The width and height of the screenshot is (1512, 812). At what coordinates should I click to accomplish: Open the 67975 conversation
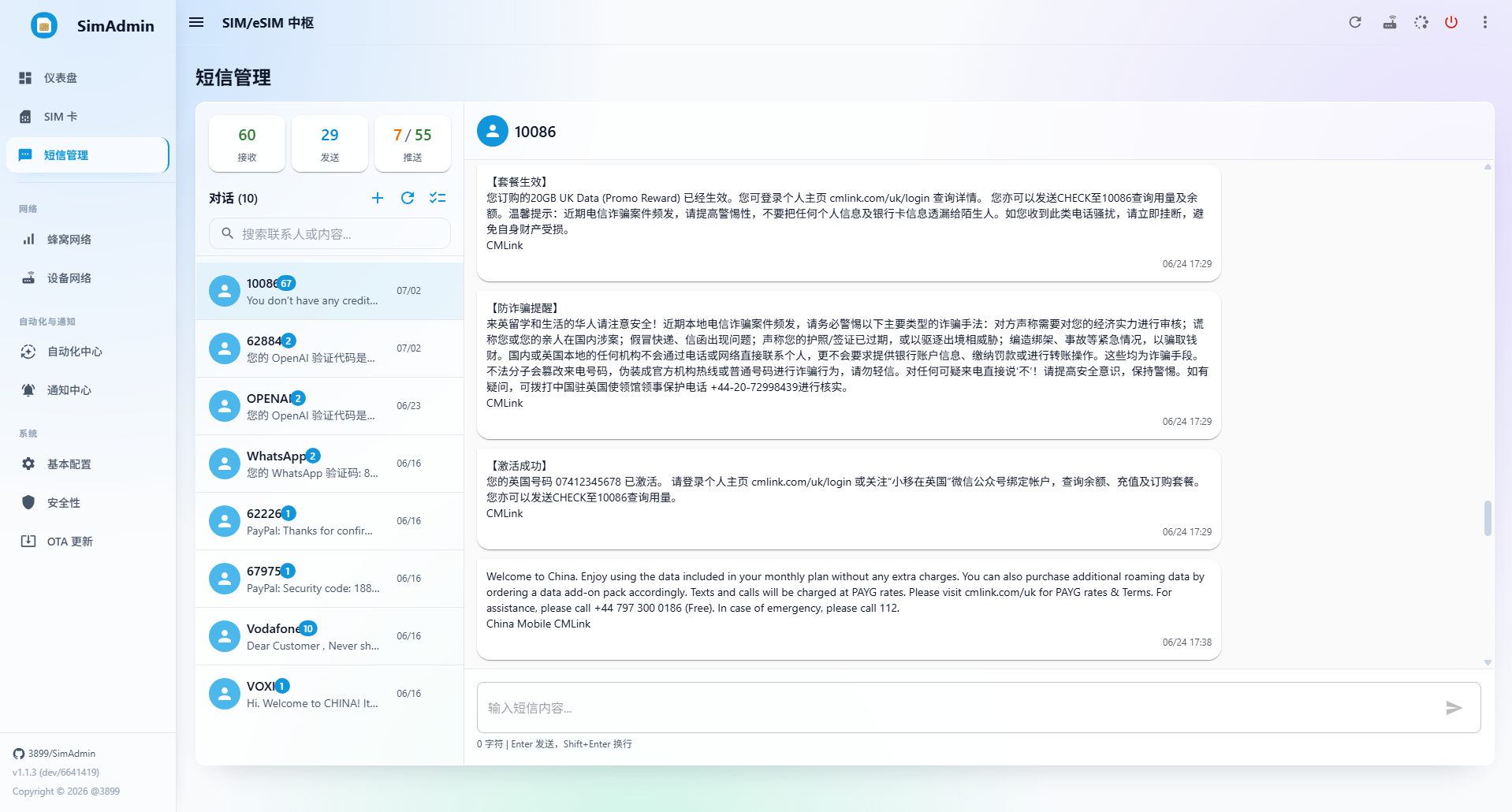pyautogui.click(x=330, y=579)
